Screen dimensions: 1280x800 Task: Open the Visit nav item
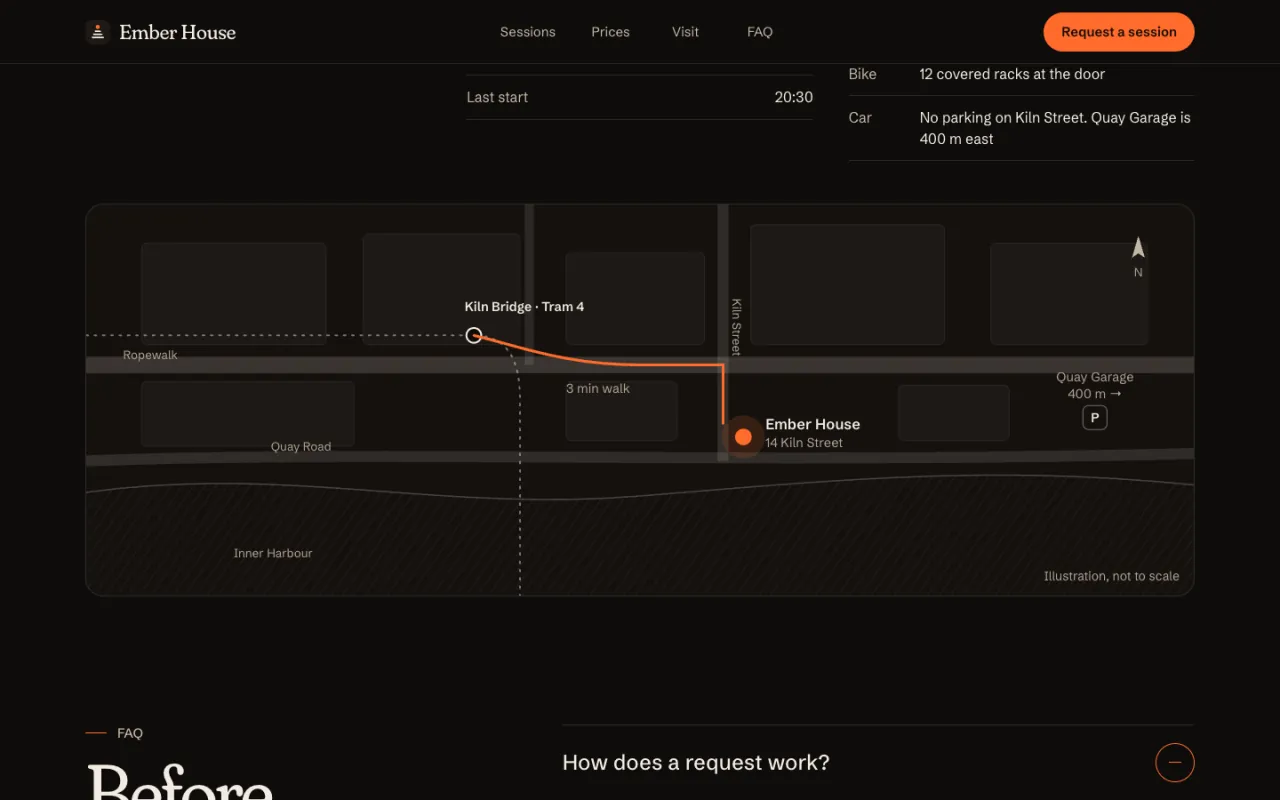click(x=685, y=32)
